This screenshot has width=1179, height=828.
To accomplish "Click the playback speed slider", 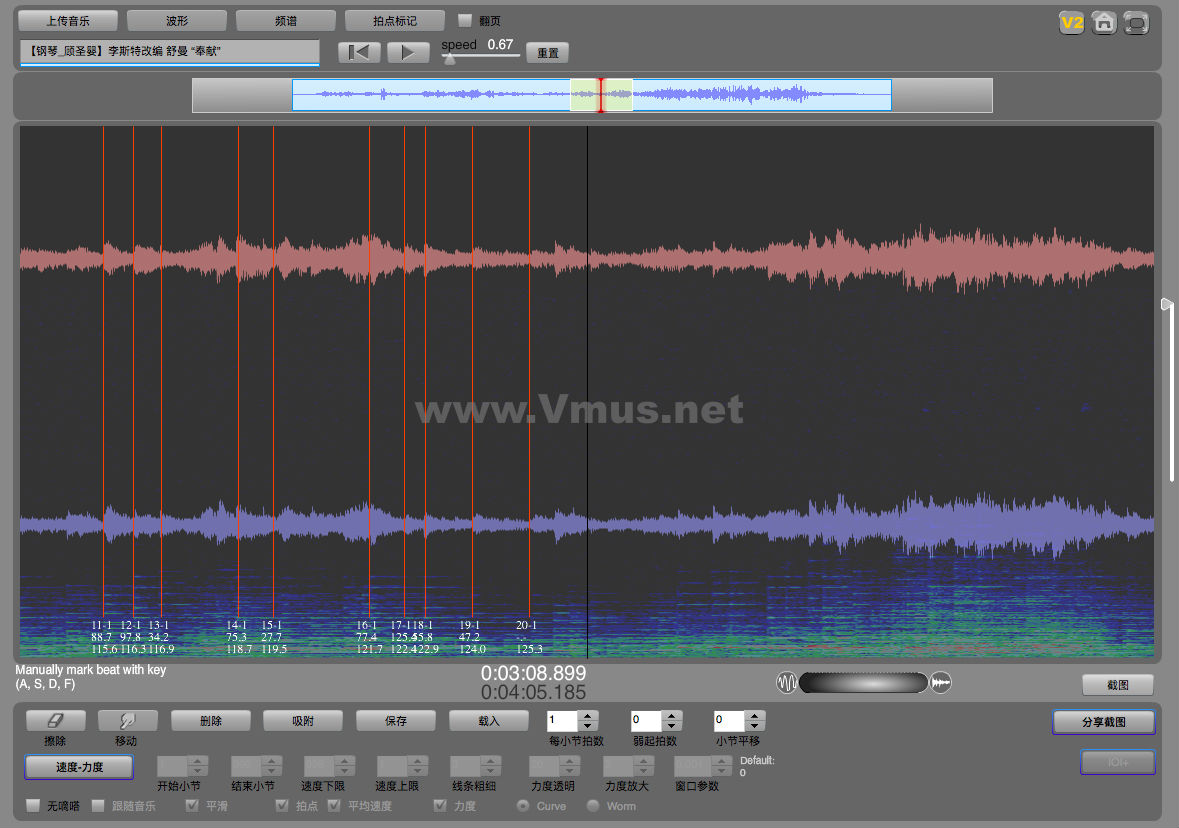I will [x=480, y=57].
